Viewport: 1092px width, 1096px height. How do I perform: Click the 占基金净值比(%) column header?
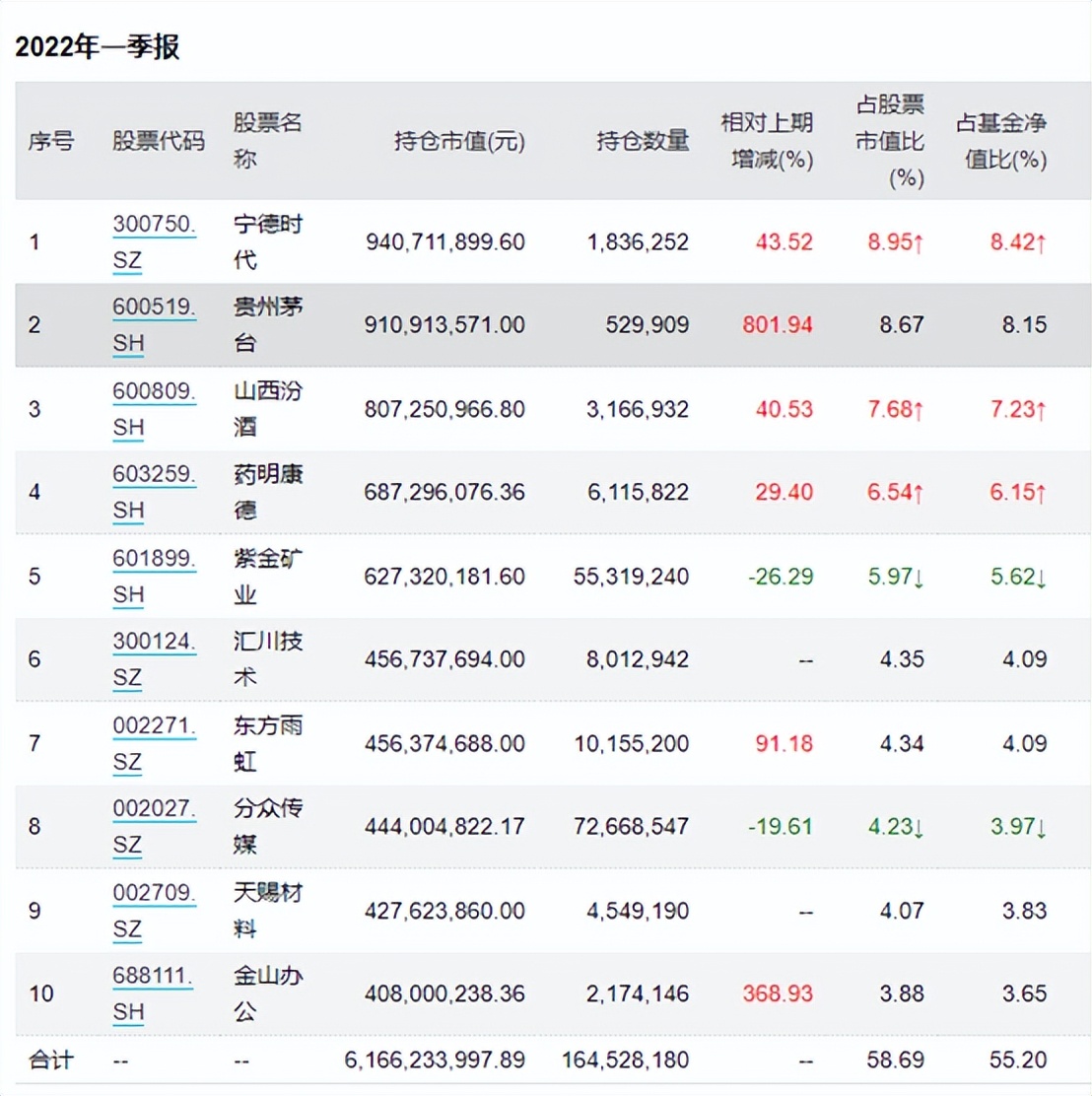(1001, 141)
